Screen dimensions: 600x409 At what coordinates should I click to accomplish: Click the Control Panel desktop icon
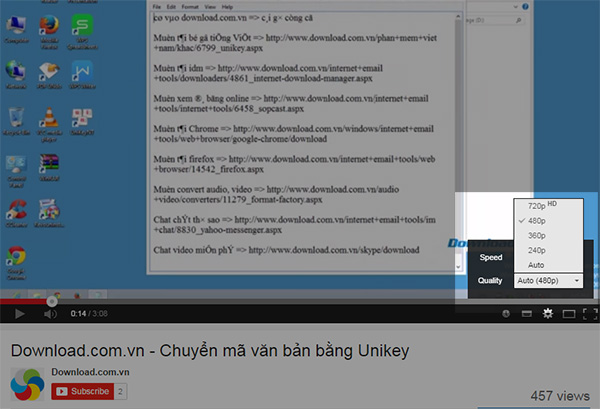click(x=16, y=171)
